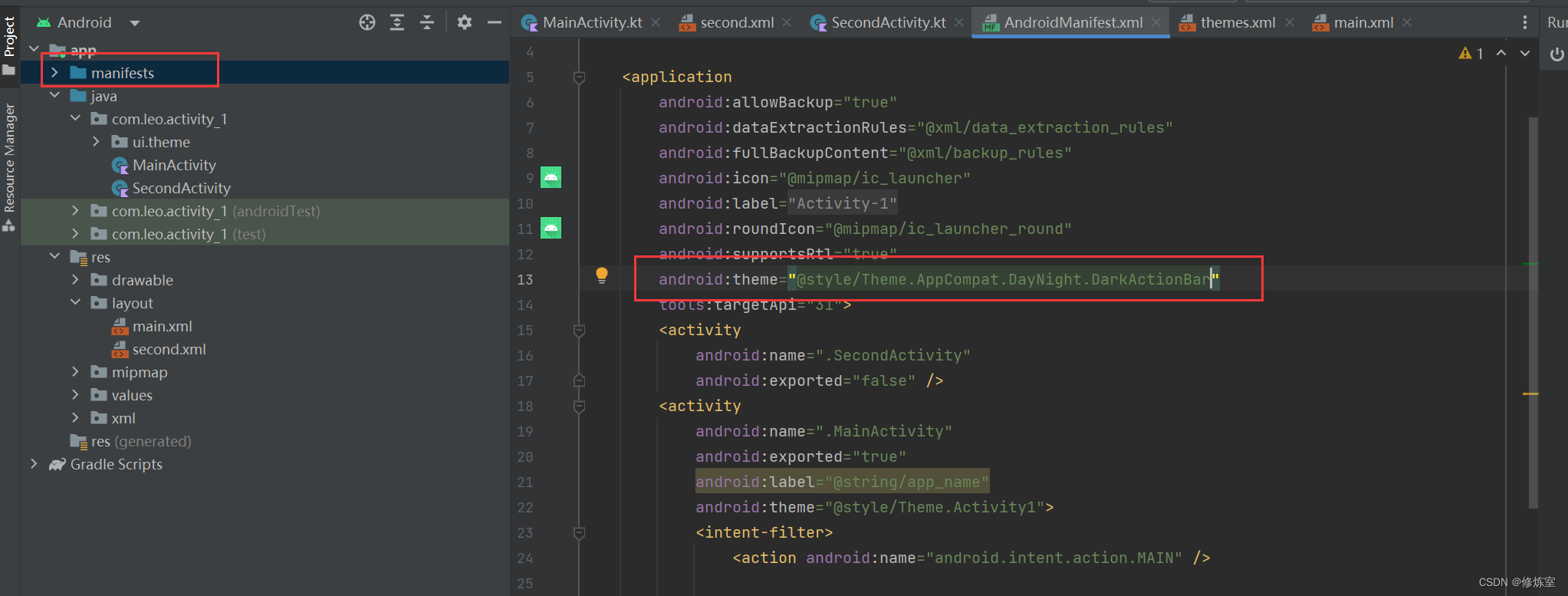This screenshot has height=596, width=1568.
Task: Expand all items in project tree
Action: pyautogui.click(x=397, y=22)
